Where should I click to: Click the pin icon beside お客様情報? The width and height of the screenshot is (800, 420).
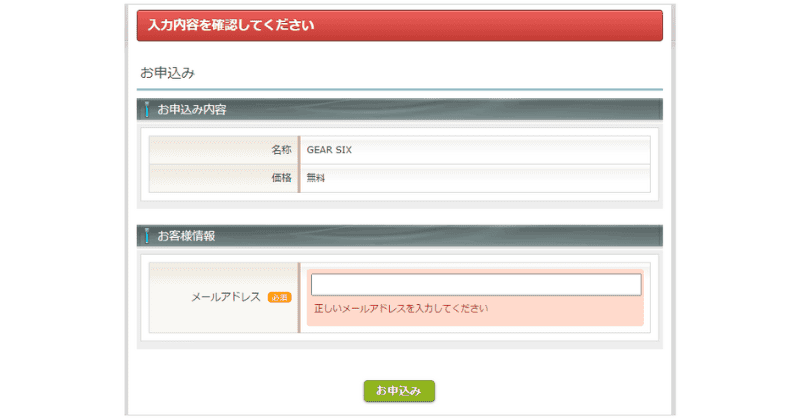(x=147, y=236)
